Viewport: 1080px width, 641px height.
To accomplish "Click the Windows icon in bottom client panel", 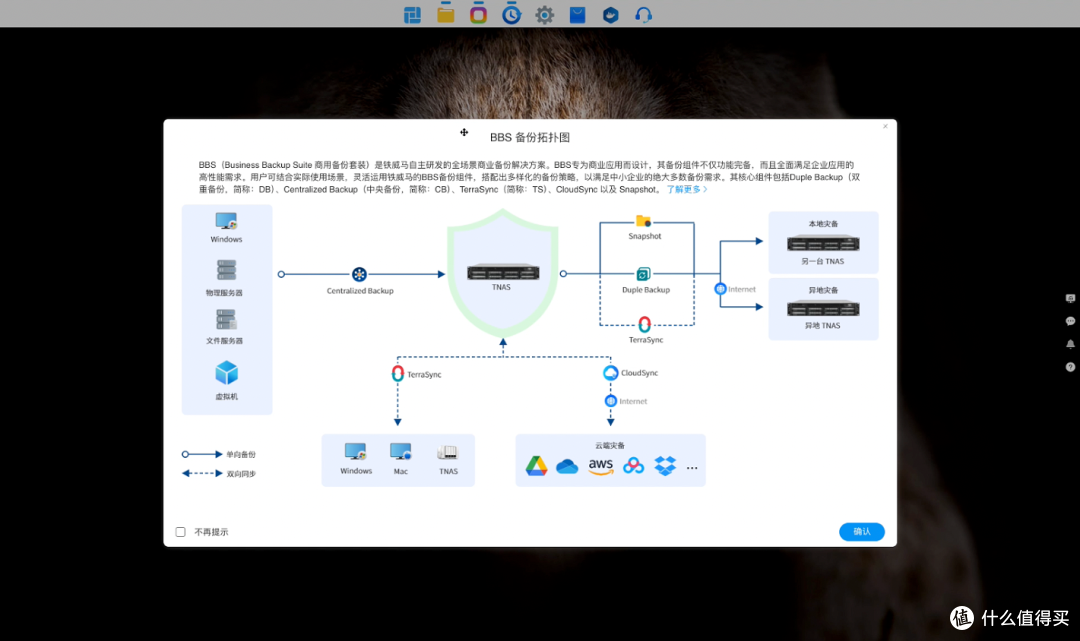I will coord(355,452).
